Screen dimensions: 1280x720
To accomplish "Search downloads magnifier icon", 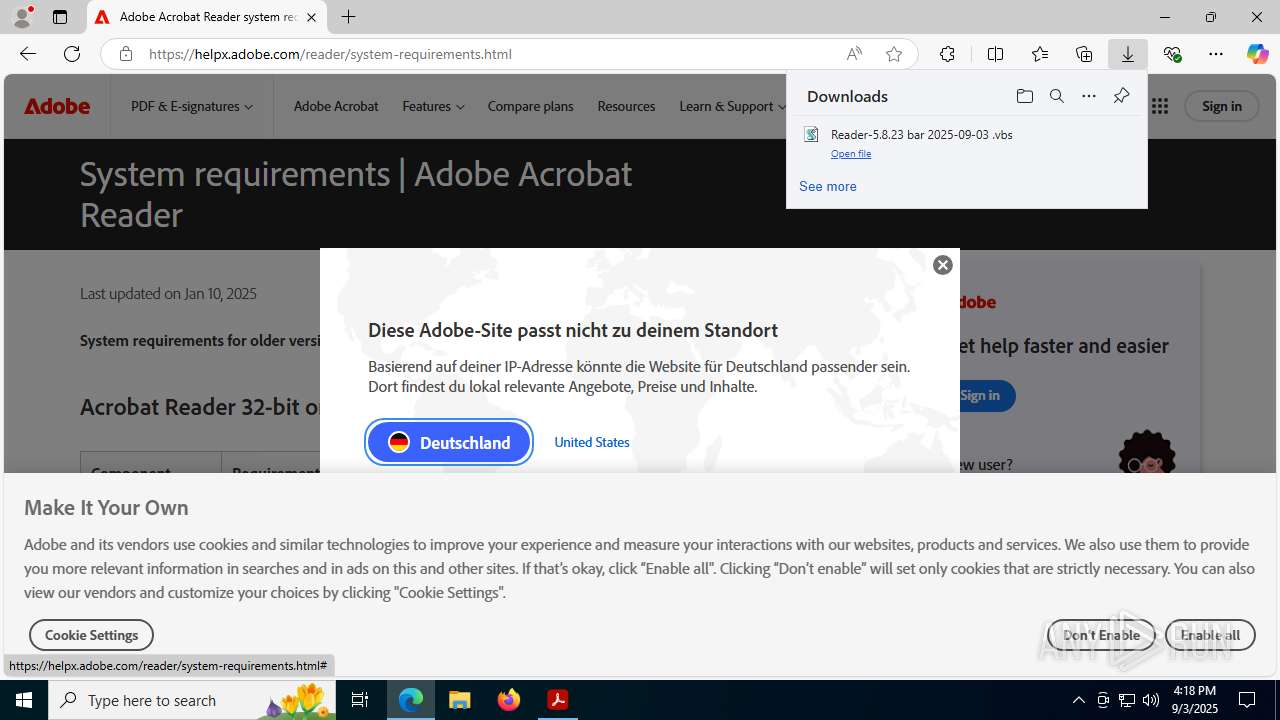I will (x=1057, y=96).
